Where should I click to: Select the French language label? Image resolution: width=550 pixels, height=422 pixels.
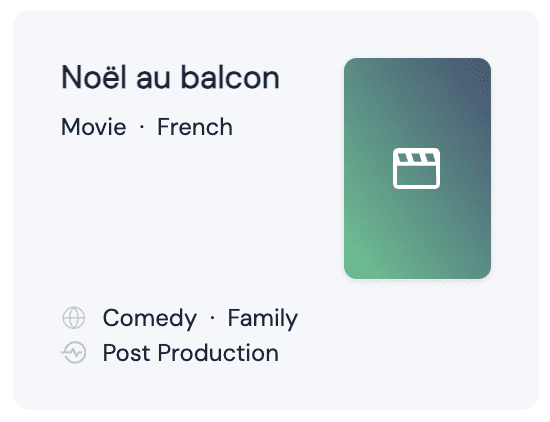click(x=195, y=127)
